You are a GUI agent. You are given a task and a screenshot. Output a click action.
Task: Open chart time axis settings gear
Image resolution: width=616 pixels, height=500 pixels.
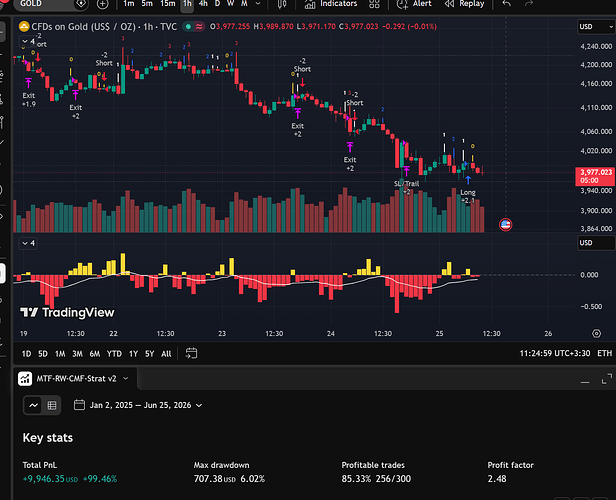596,333
